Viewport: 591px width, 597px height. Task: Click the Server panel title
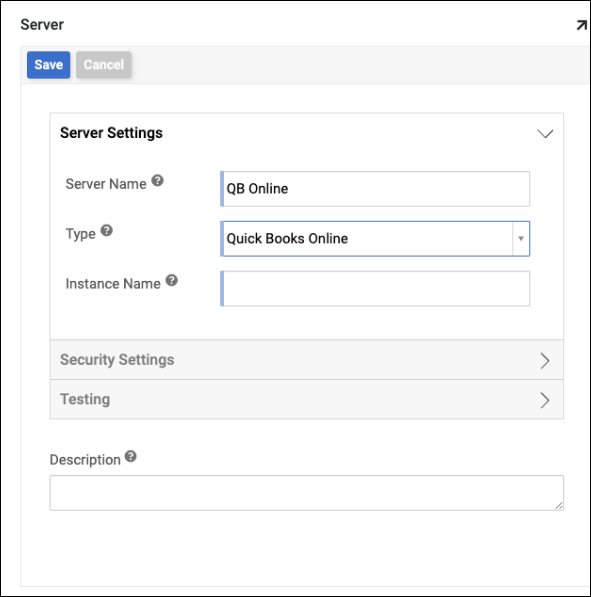point(42,25)
